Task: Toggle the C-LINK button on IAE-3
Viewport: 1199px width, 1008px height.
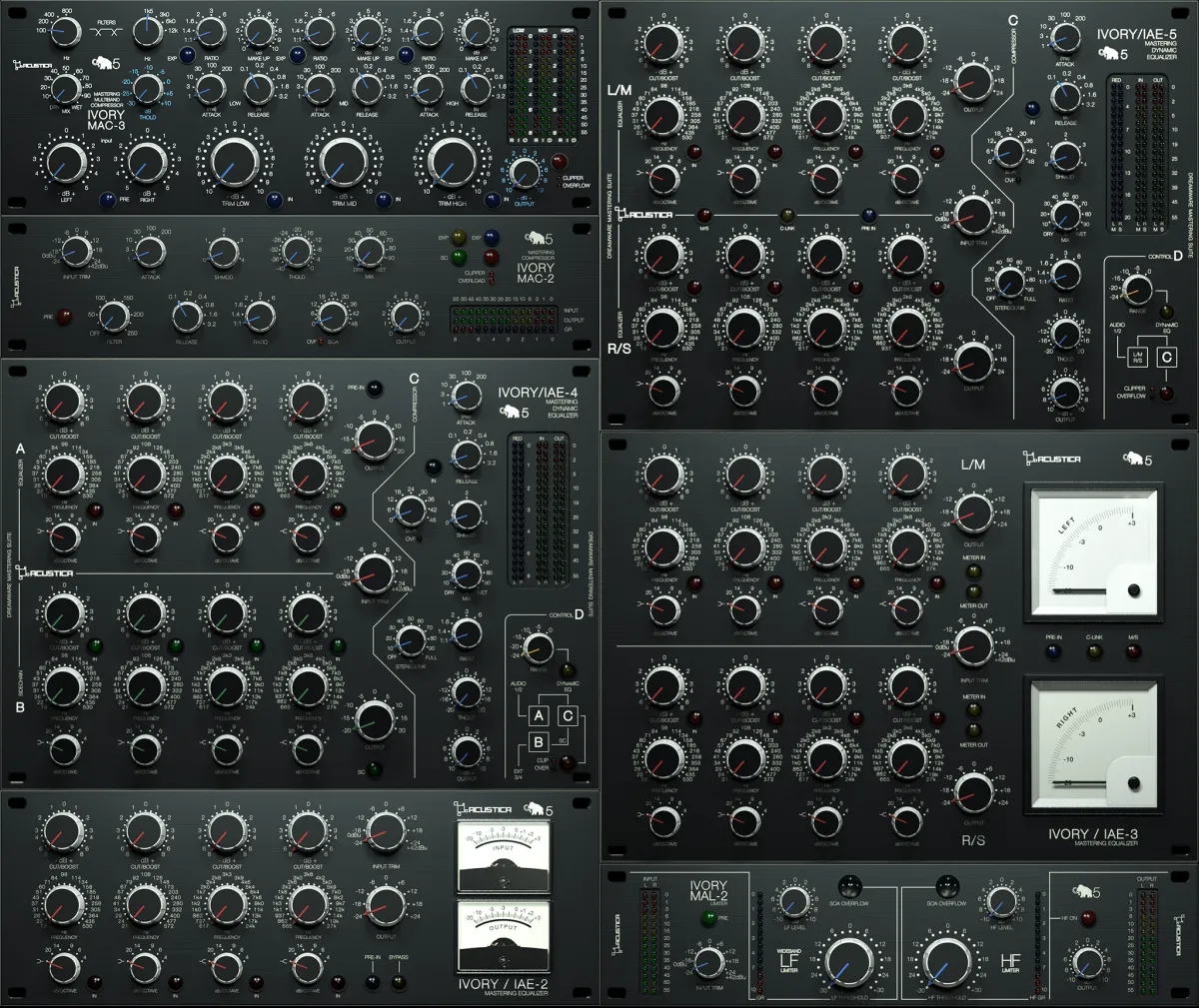Action: [1094, 652]
